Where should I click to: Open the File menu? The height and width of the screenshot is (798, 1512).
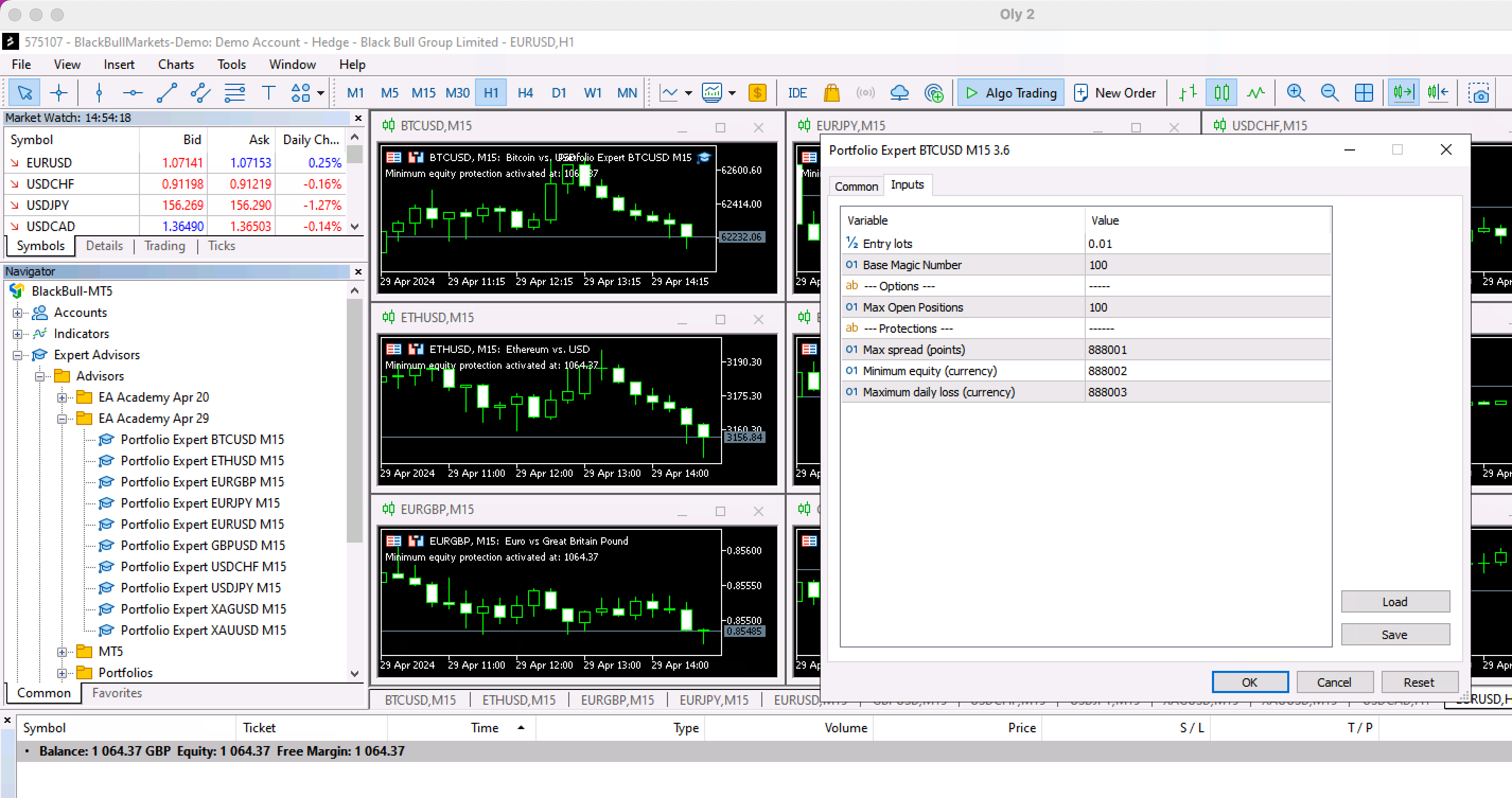click(21, 65)
